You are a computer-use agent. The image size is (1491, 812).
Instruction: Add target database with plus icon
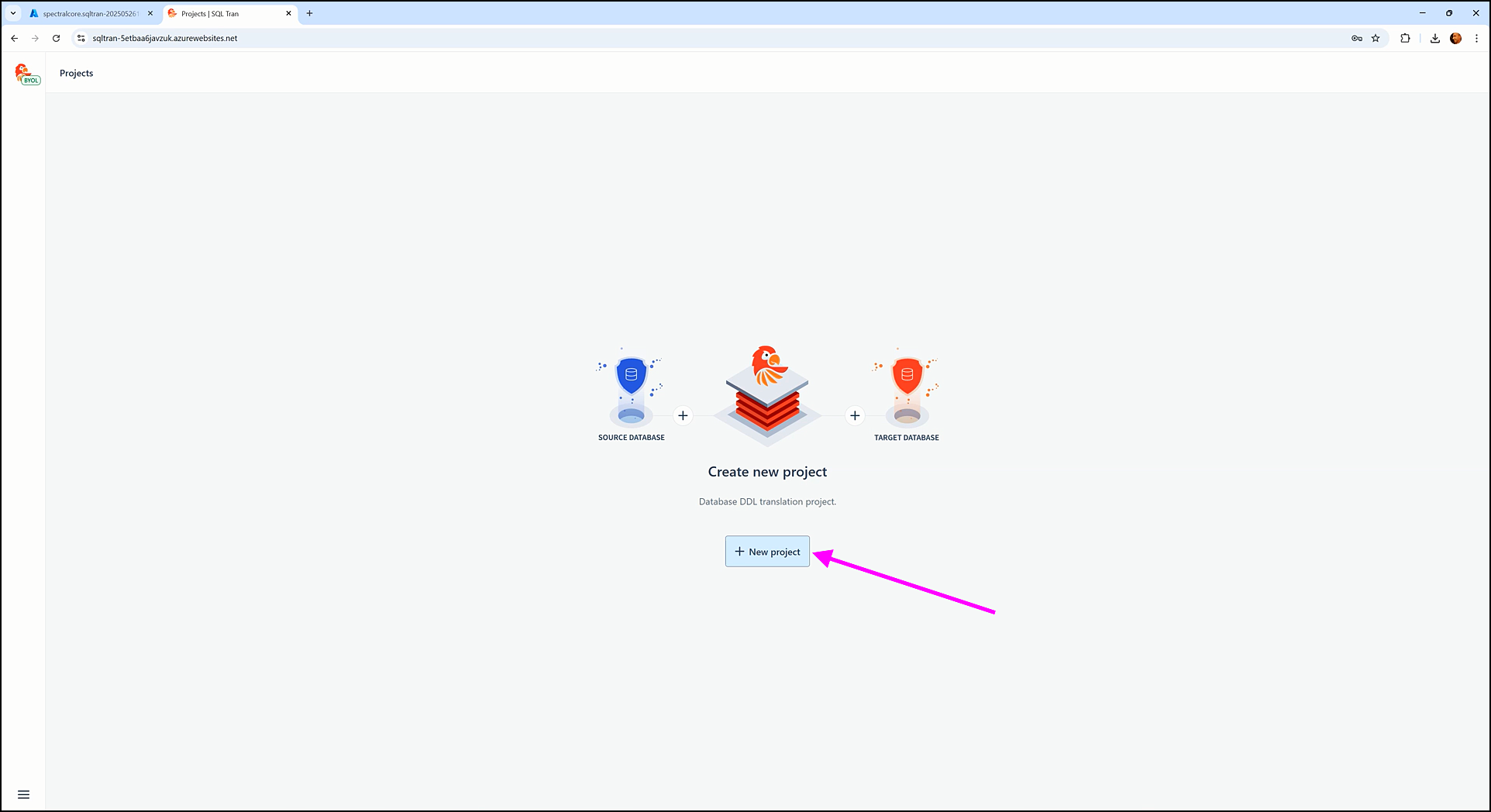coord(855,415)
